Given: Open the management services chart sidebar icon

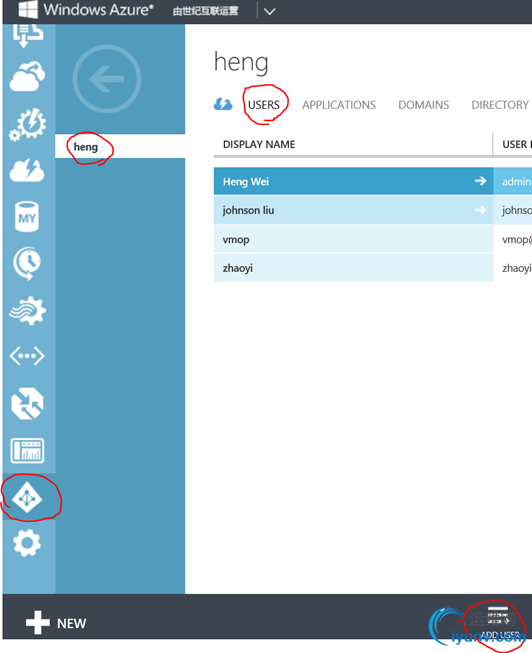Looking at the screenshot, I should click(x=27, y=451).
